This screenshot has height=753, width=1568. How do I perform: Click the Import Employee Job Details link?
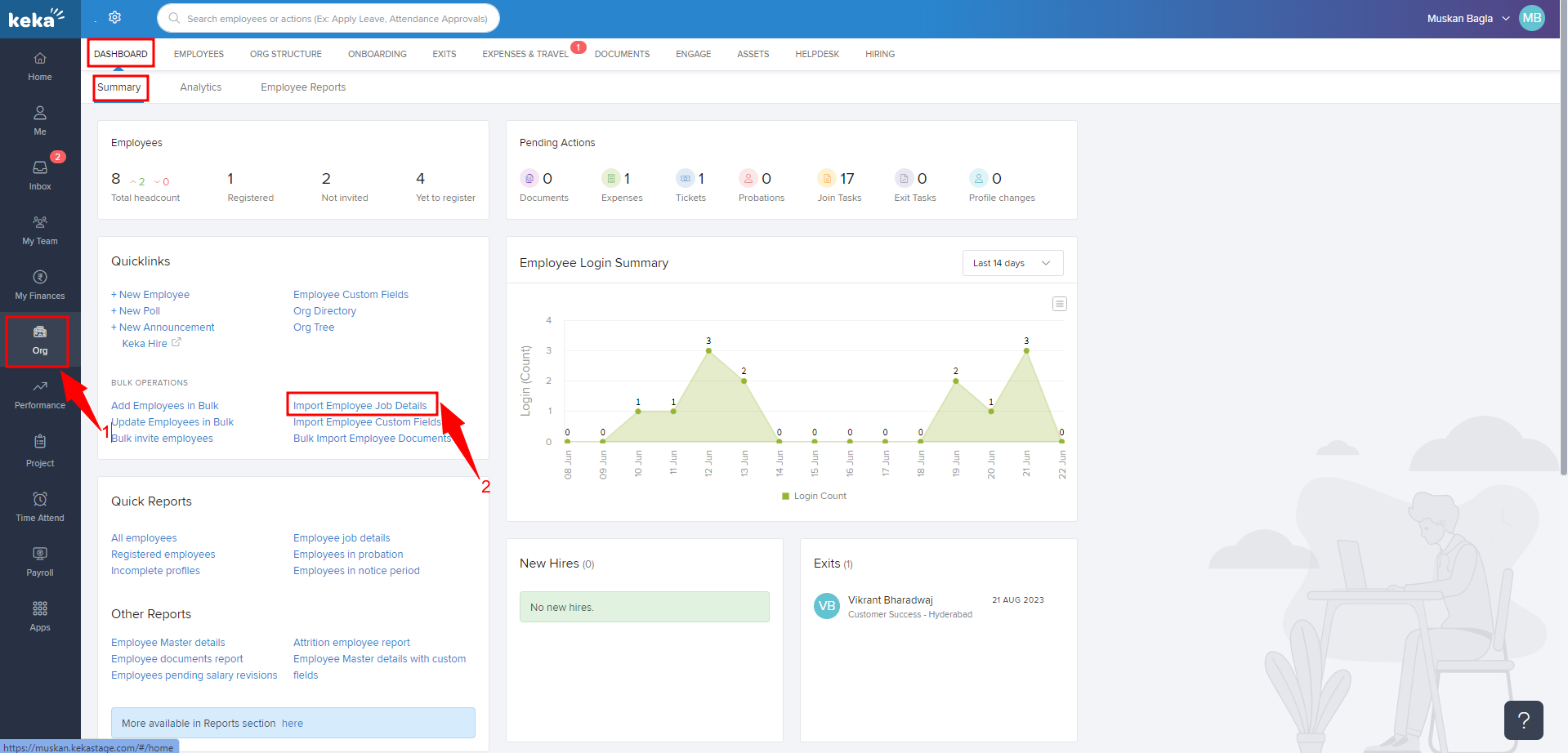[360, 406]
